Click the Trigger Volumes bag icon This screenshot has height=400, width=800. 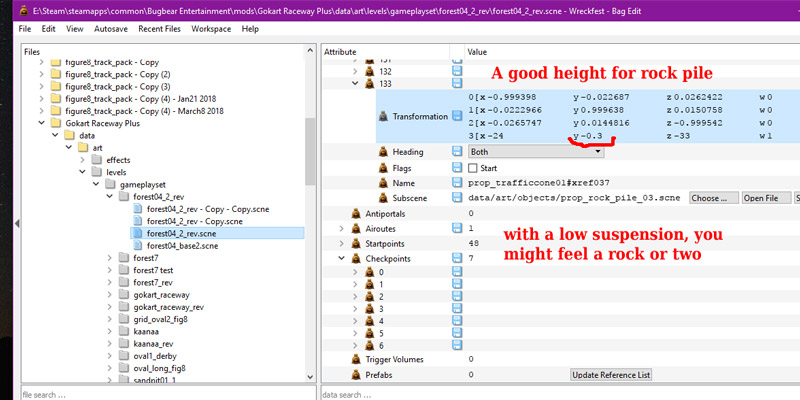click(356, 359)
